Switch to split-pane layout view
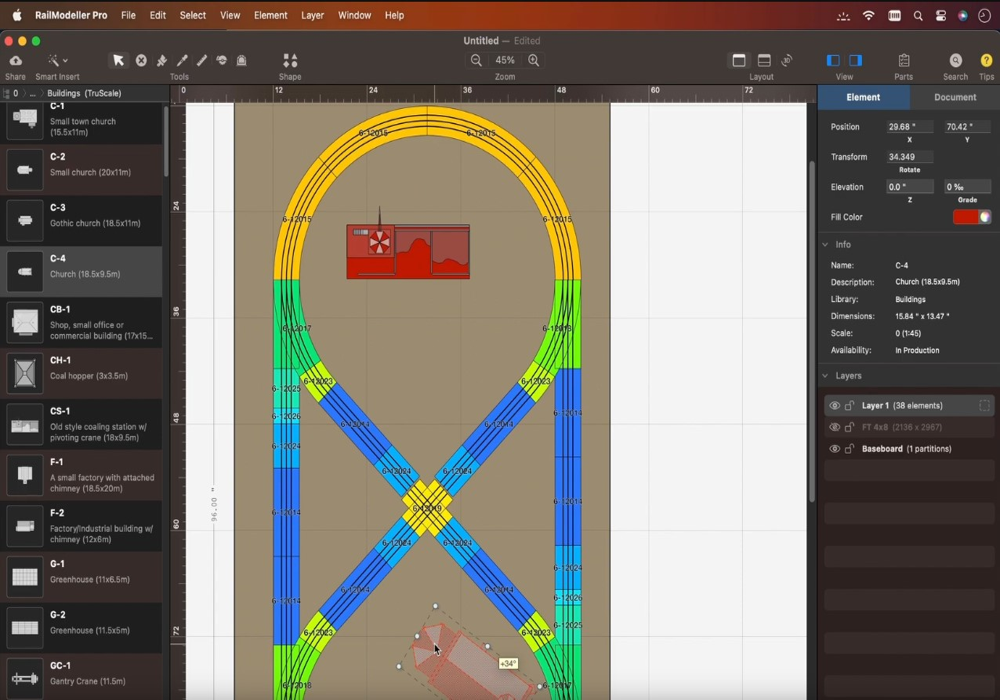 point(764,61)
